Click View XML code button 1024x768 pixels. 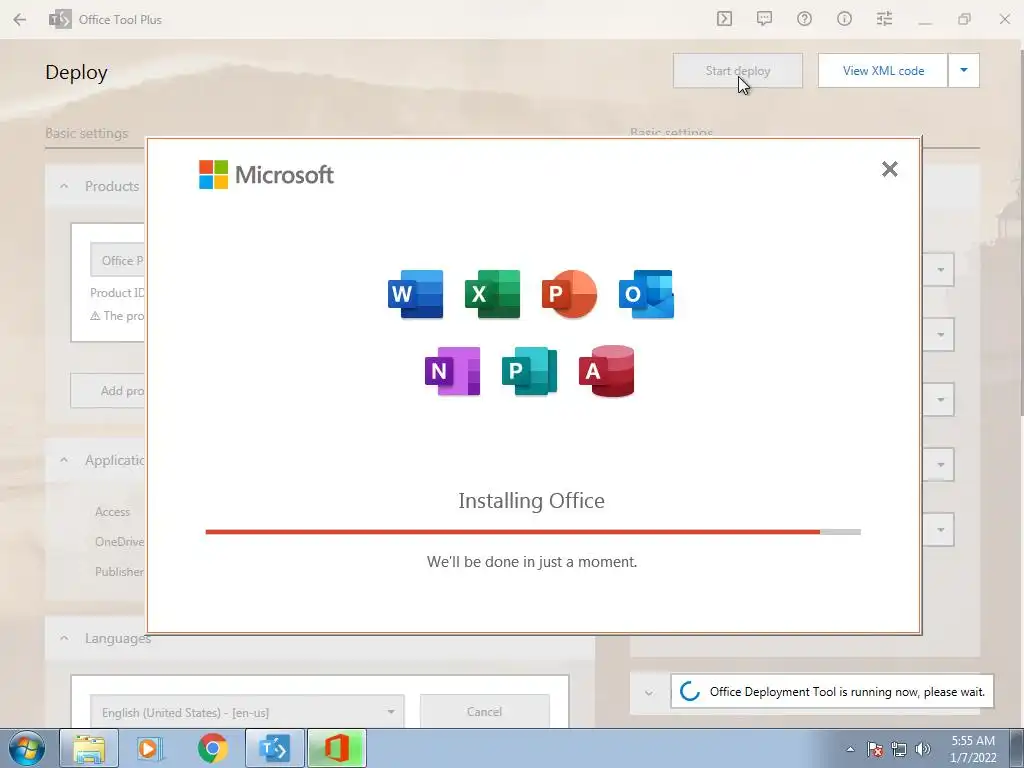(883, 71)
